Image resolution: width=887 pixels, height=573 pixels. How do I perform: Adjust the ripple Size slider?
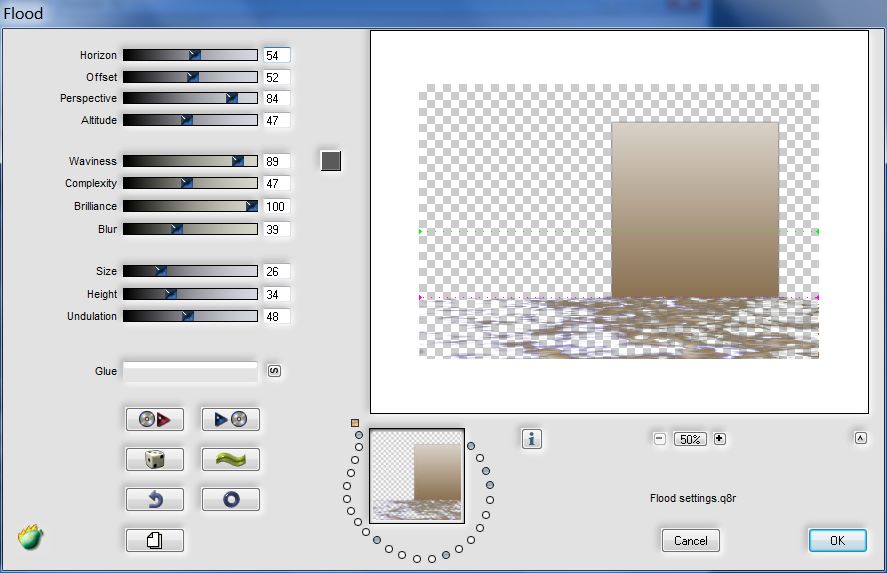click(x=190, y=271)
